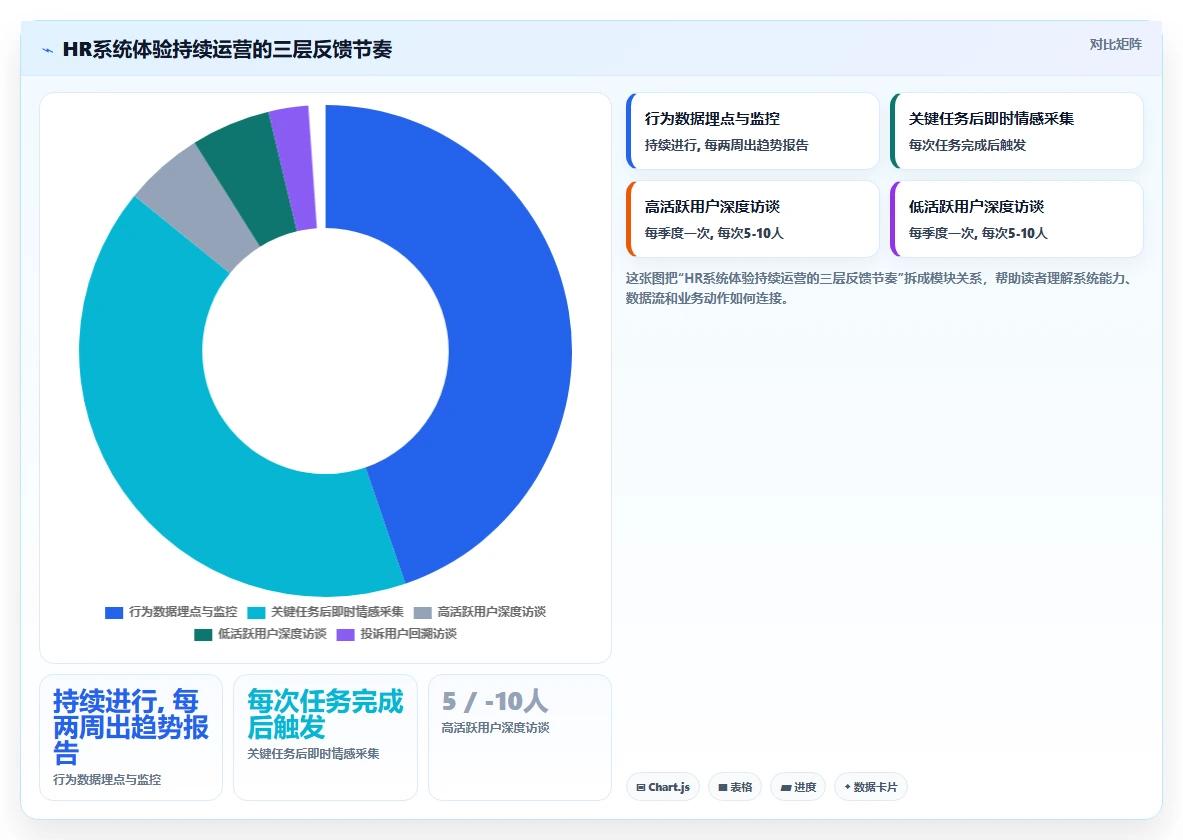Click the lightning icon beside the title
This screenshot has height=840, width=1183.
48,51
